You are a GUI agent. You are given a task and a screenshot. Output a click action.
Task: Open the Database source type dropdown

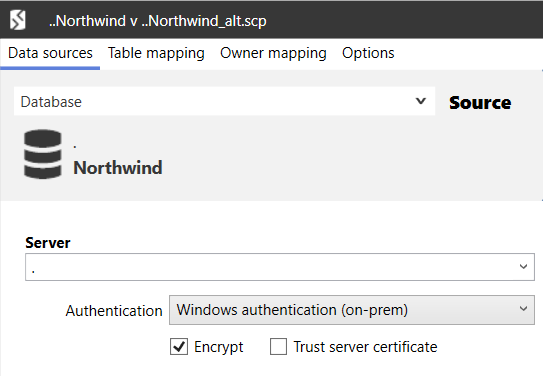coord(224,101)
